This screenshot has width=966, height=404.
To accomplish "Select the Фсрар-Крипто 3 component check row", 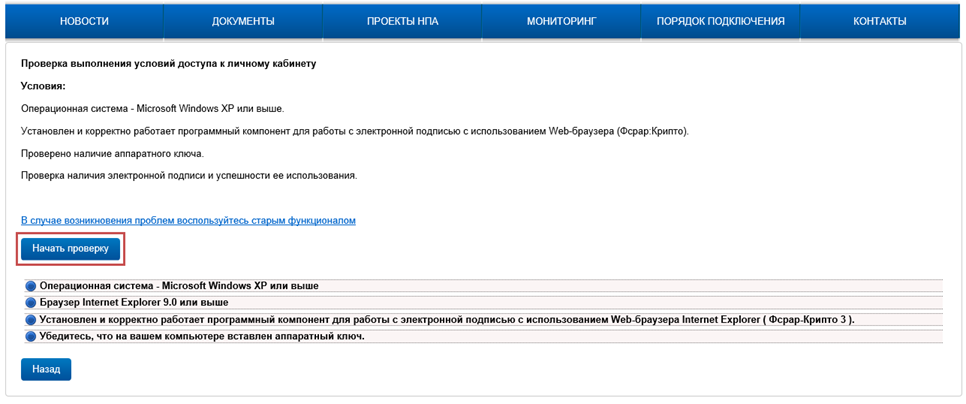I will tap(484, 320).
